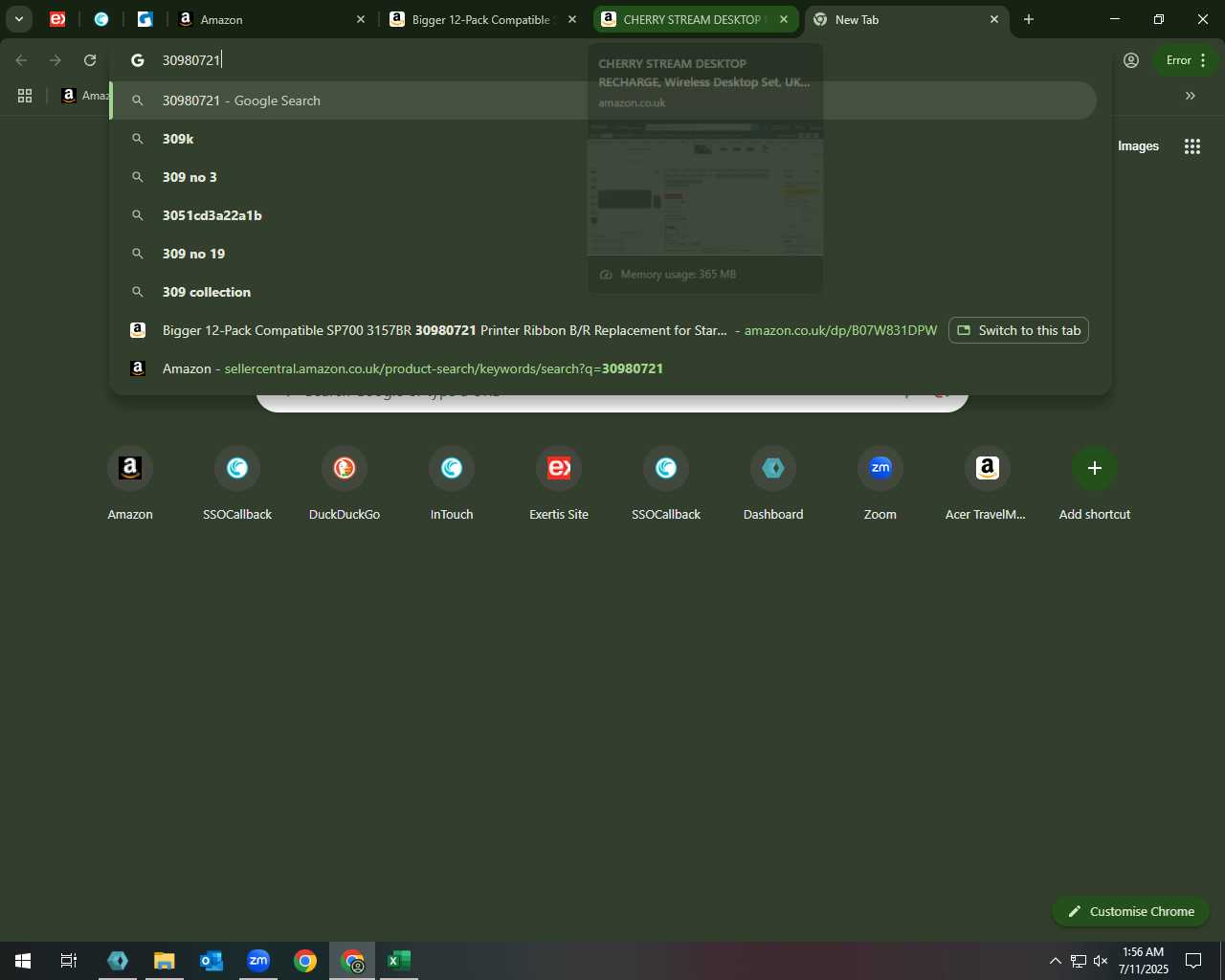
Task: Open the DuckDuckGo shortcut
Action: point(345,483)
